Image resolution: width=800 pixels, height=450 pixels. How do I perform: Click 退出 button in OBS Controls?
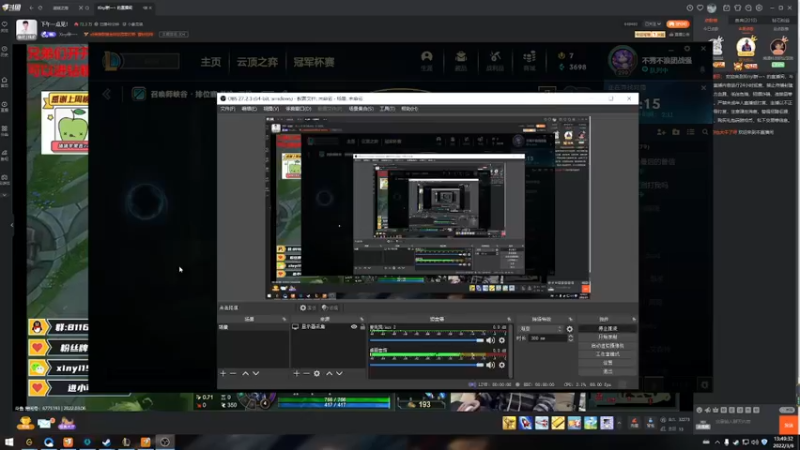pyautogui.click(x=608, y=371)
